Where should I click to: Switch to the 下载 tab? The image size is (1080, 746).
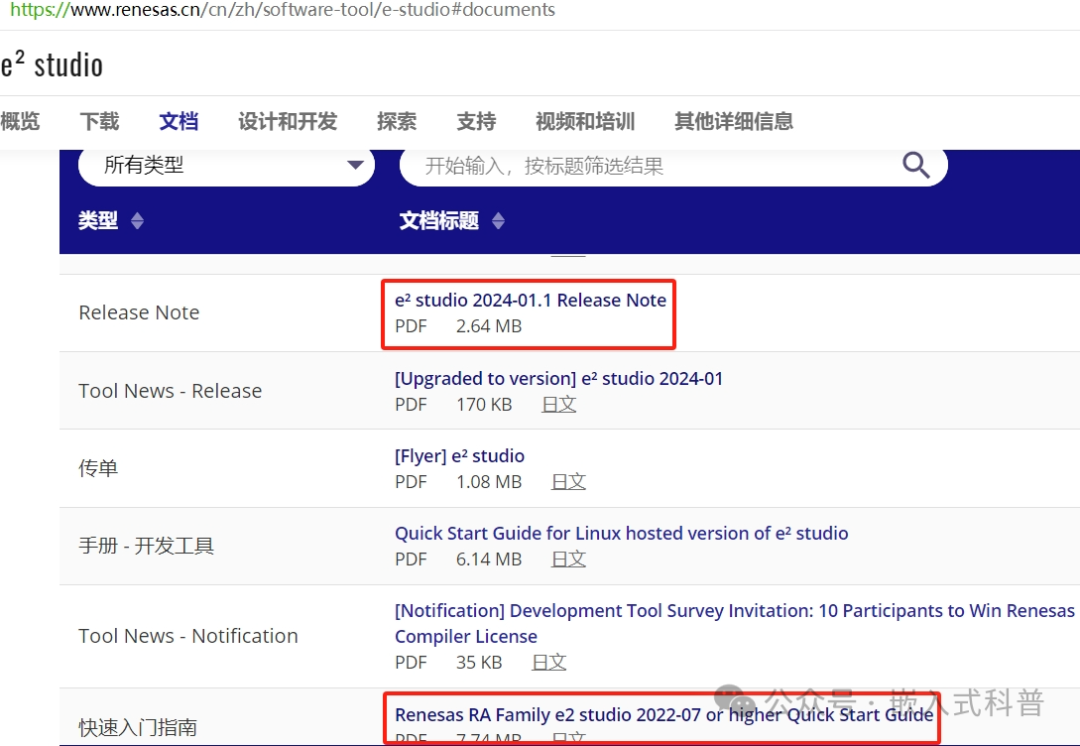(x=99, y=121)
